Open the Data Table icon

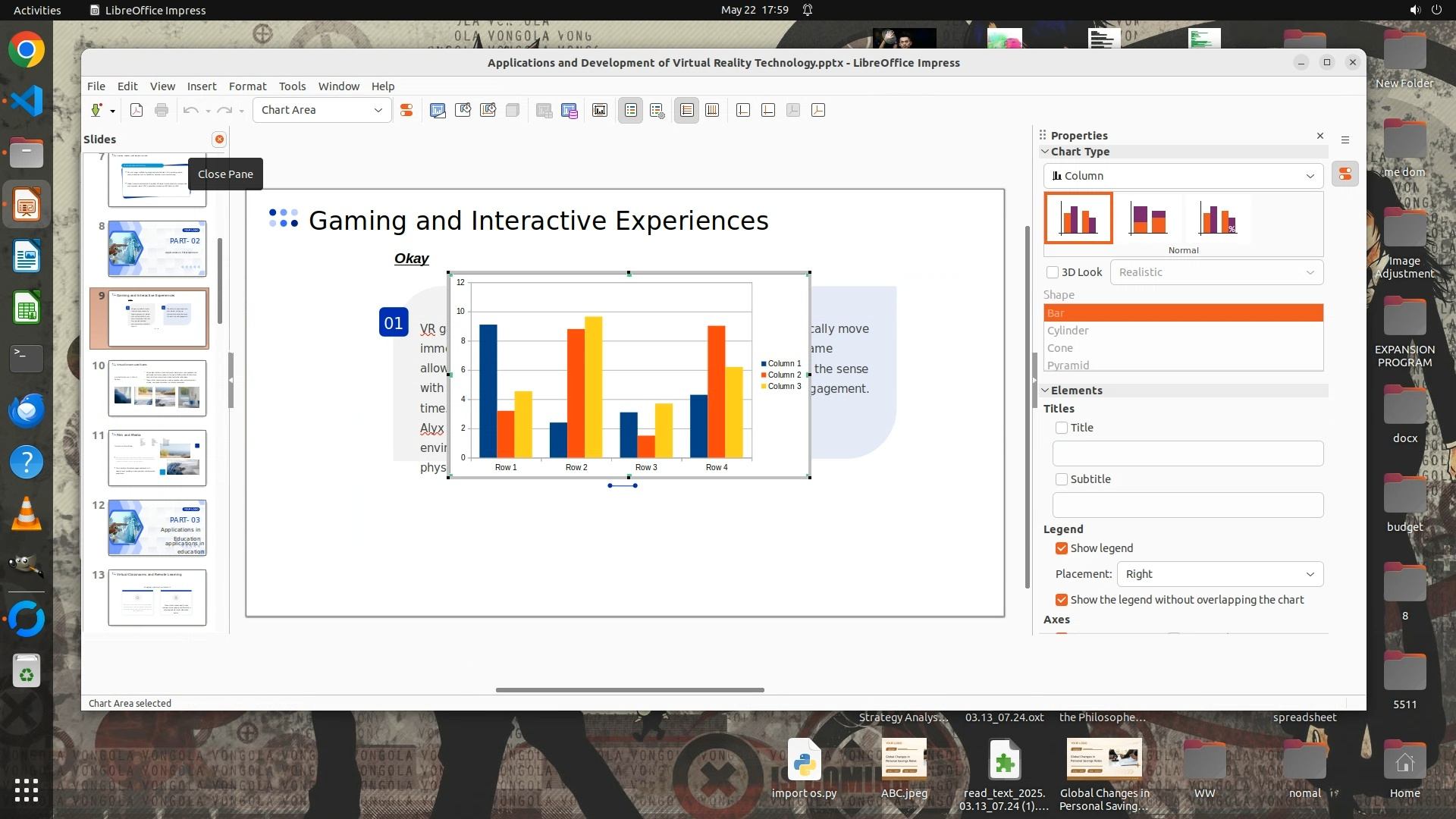point(570,110)
